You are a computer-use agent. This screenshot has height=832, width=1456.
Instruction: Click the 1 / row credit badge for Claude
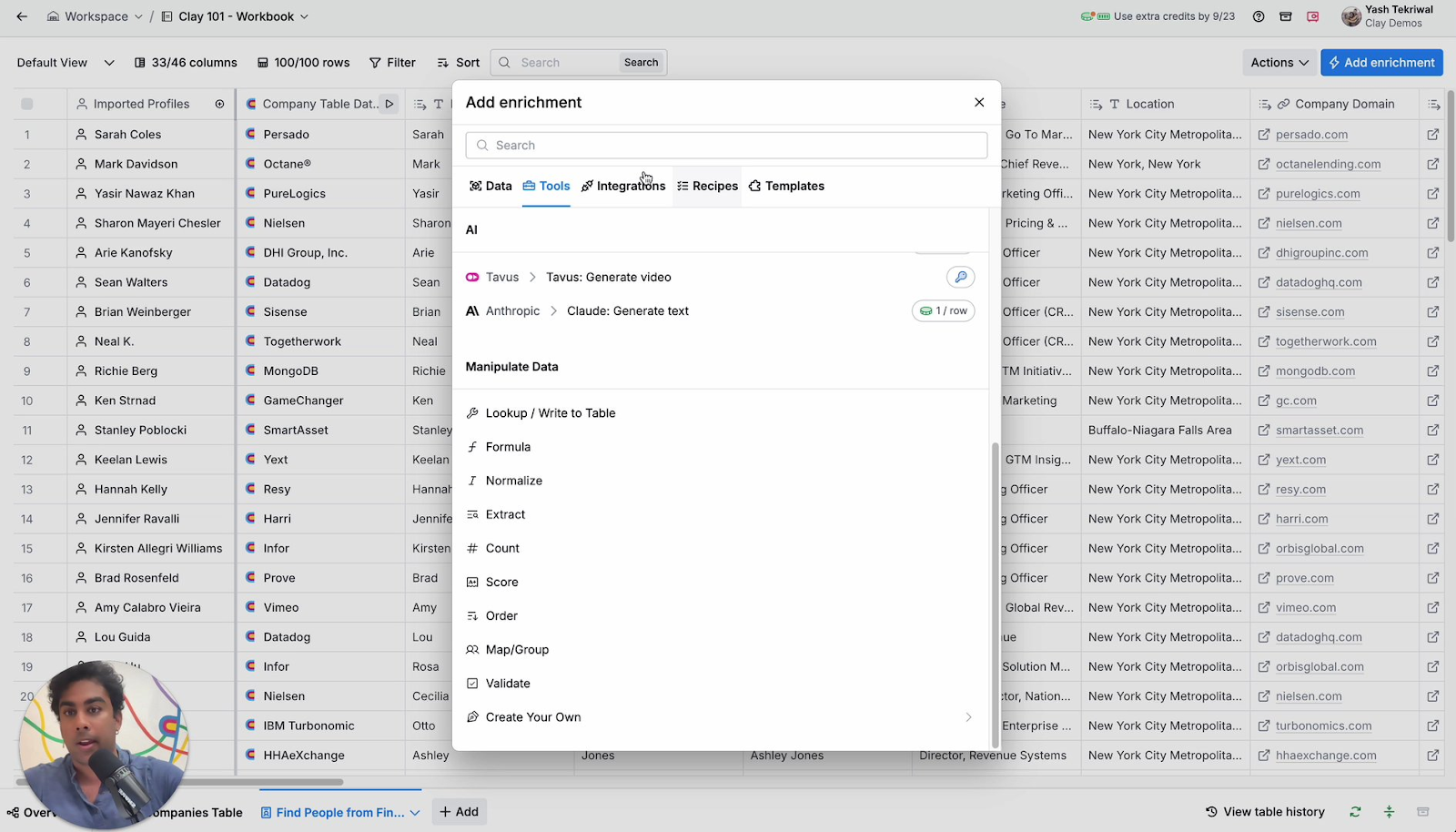[x=944, y=311]
